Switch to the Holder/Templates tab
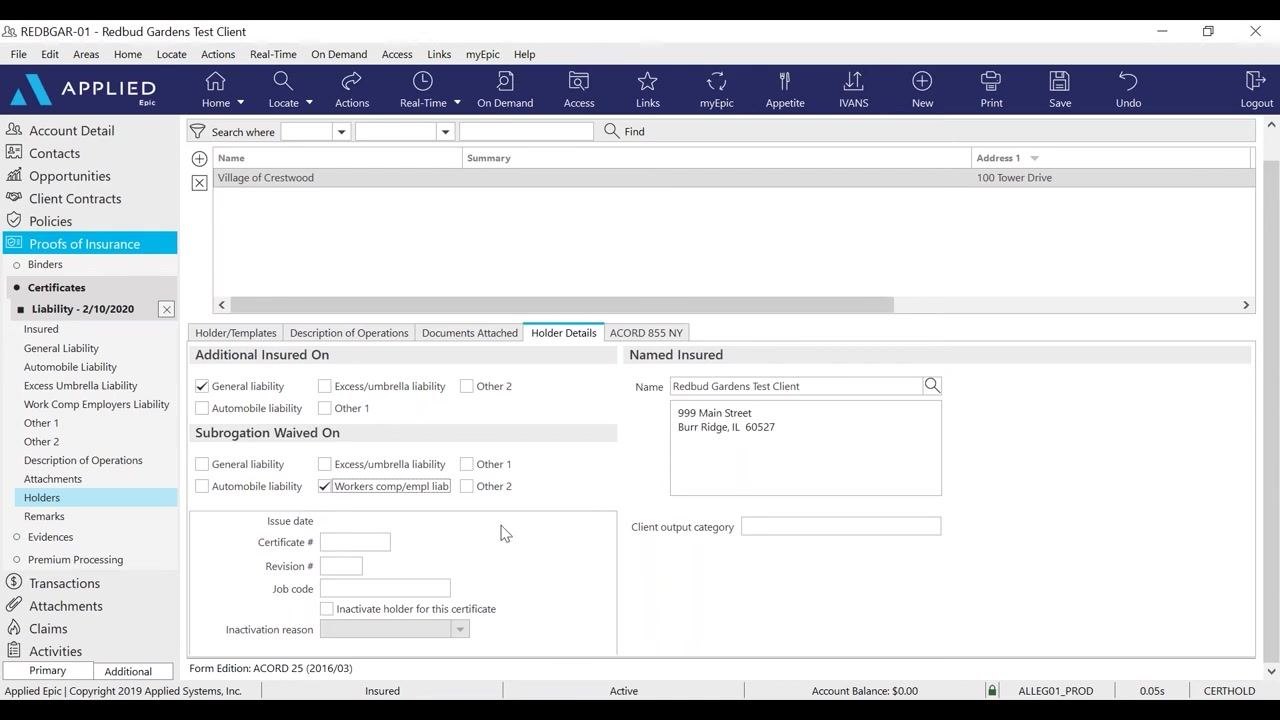Viewport: 1280px width, 720px height. point(236,333)
